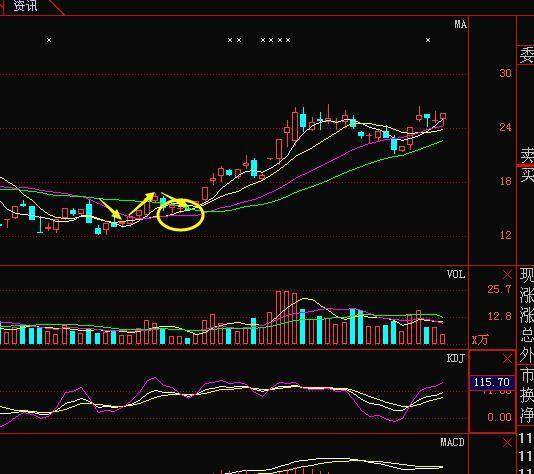The width and height of the screenshot is (534, 474).
Task: Click the yellow circle annotation on chart
Action: [x=180, y=215]
